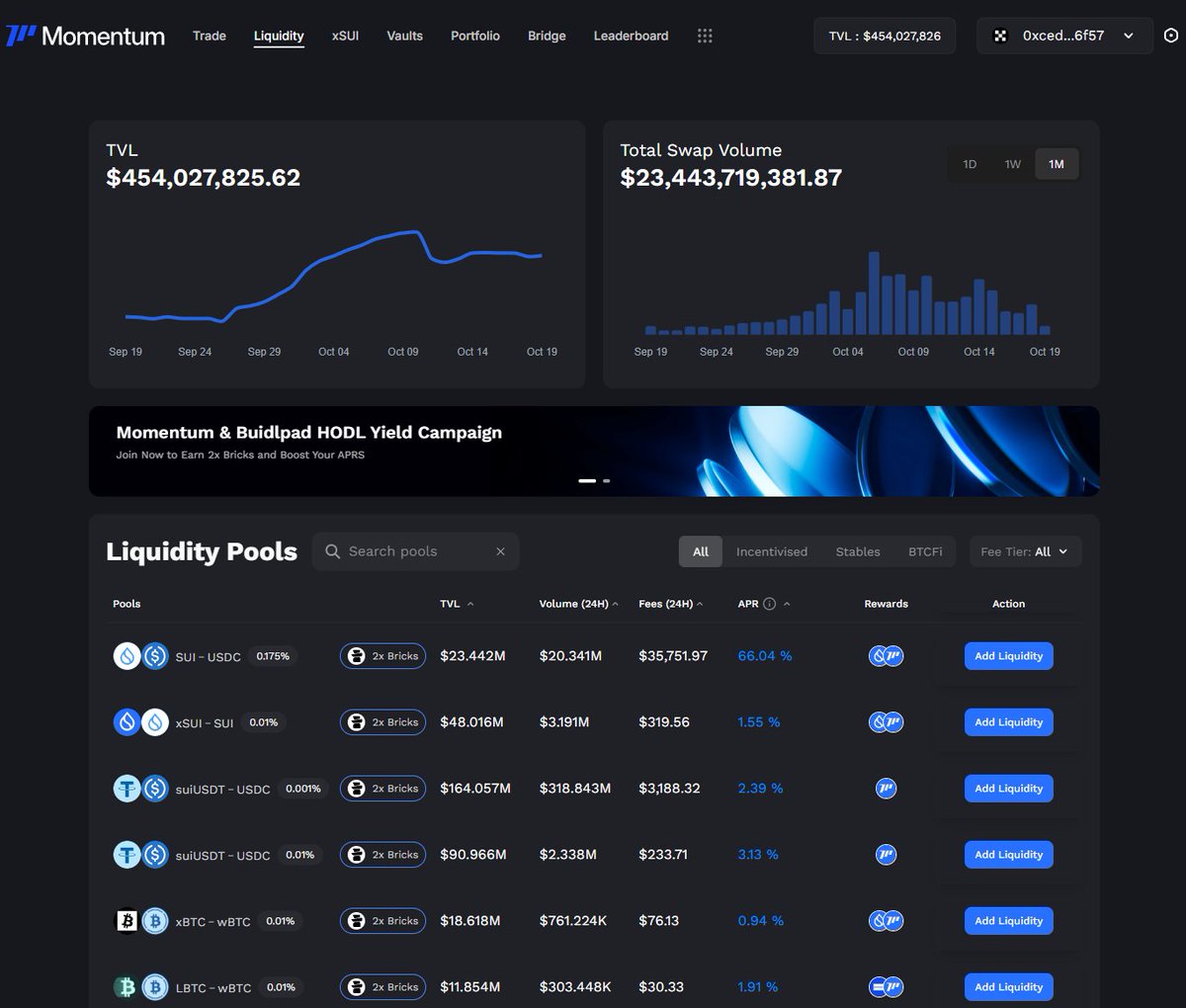
Task: Click the rewards icons in xBTC - wBTC row
Action: point(887,921)
